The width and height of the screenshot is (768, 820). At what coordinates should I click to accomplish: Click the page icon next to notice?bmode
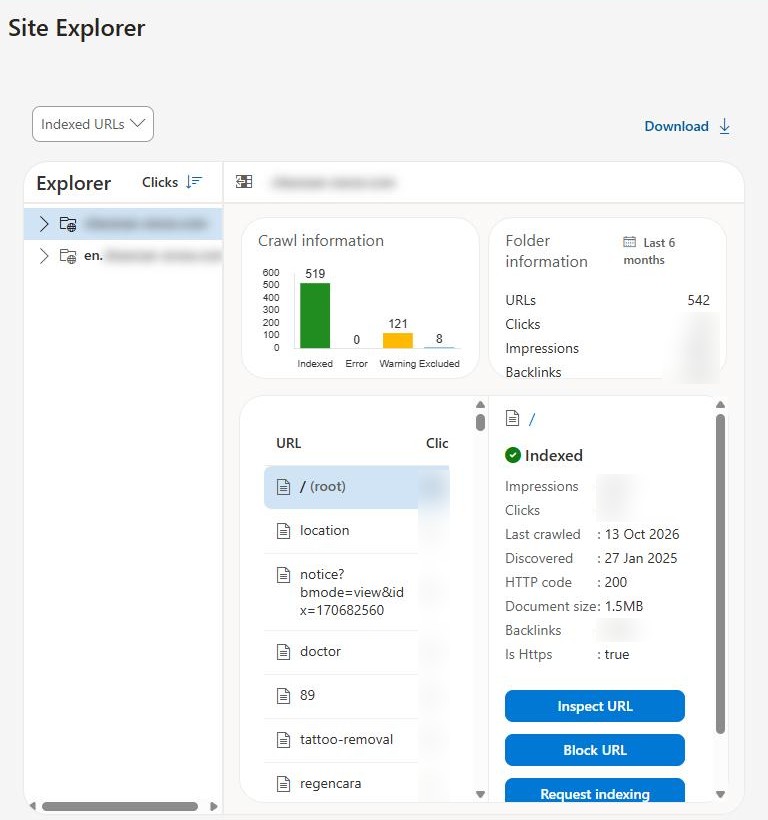[x=283, y=575]
